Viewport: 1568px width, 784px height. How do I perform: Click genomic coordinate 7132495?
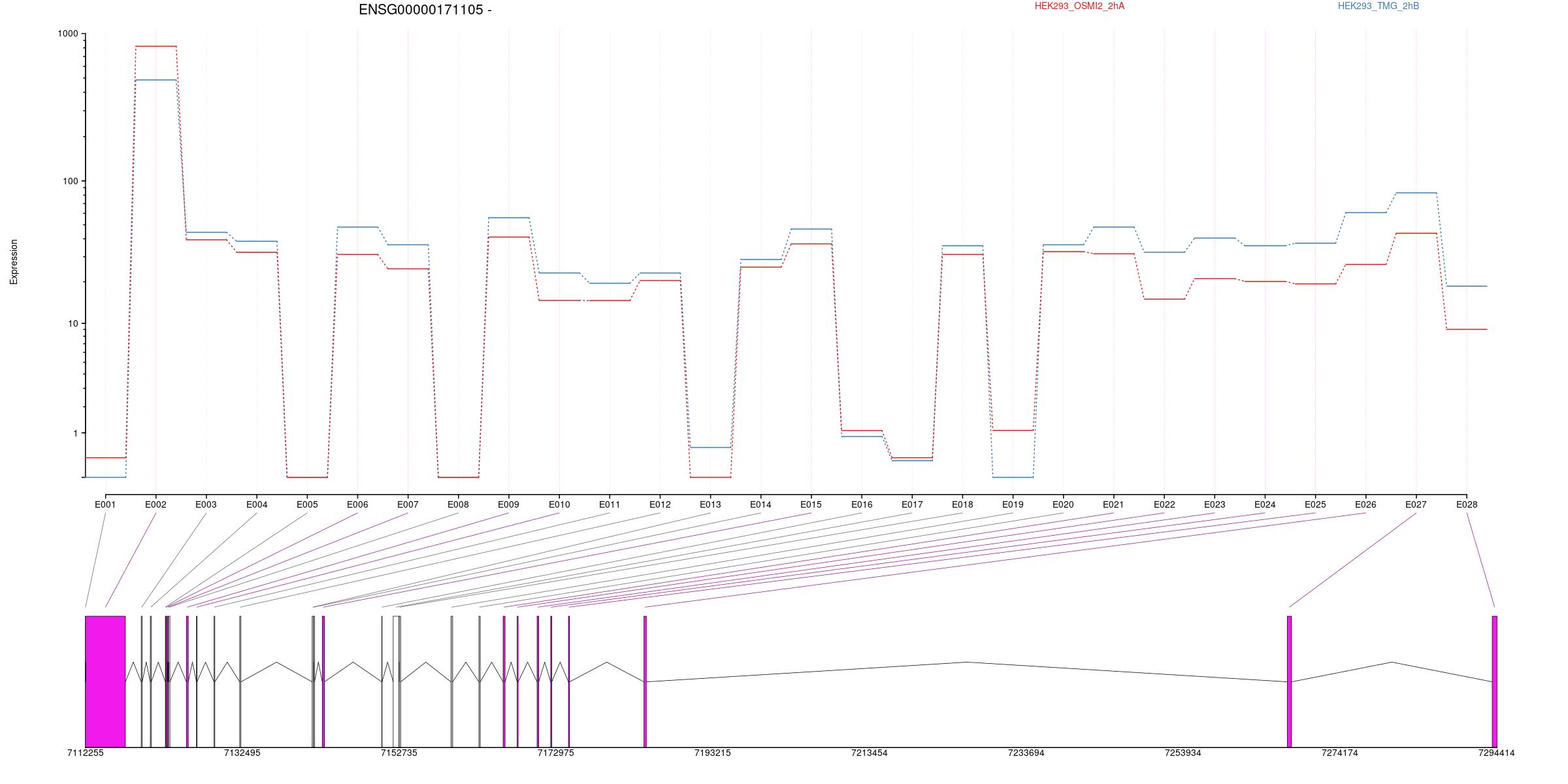(x=242, y=753)
